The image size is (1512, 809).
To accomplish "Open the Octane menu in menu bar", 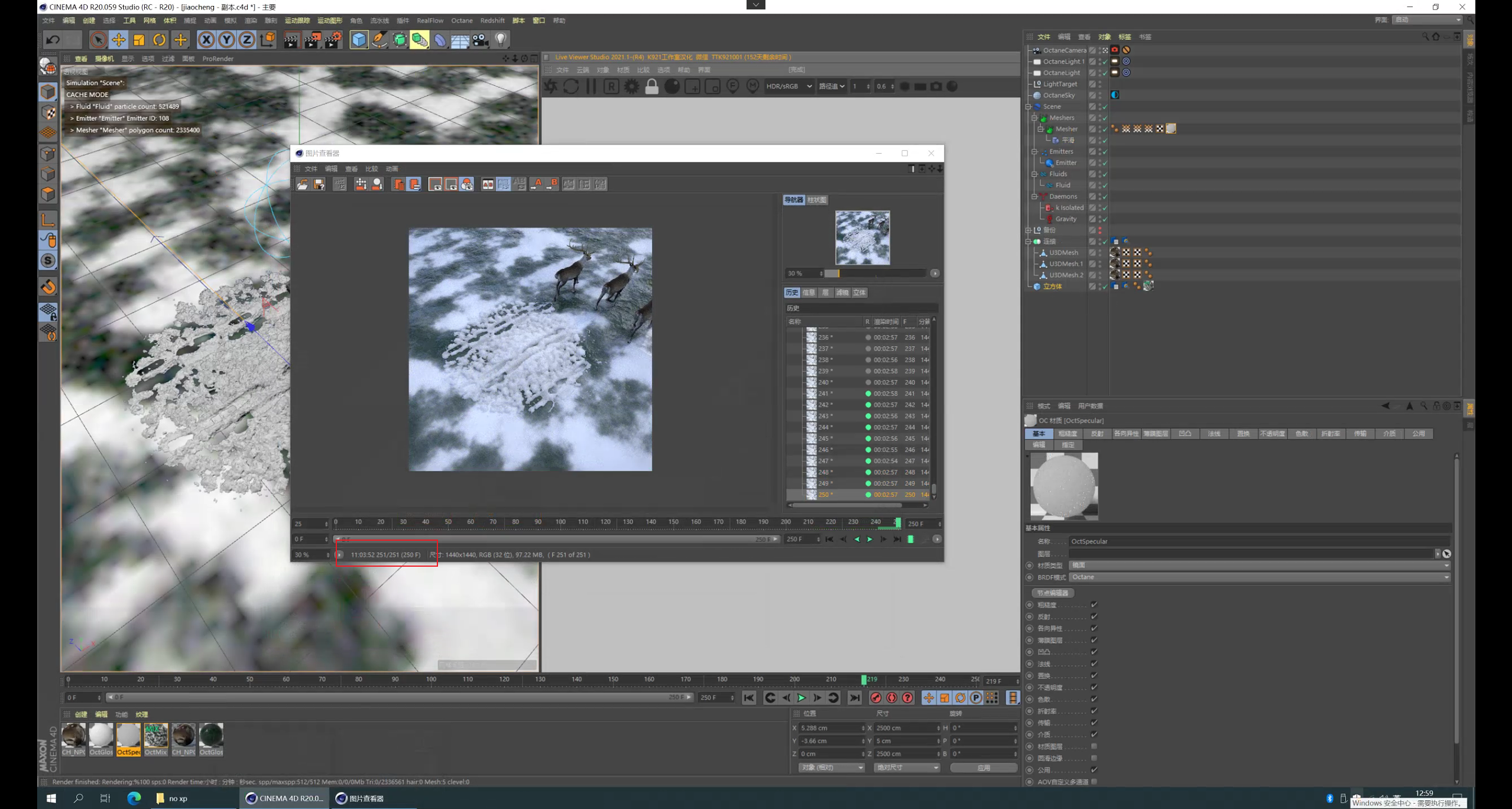I will (462, 21).
